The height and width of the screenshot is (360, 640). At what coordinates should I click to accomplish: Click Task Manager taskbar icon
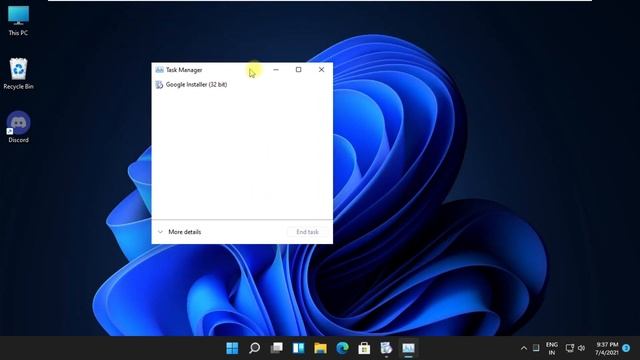408,348
